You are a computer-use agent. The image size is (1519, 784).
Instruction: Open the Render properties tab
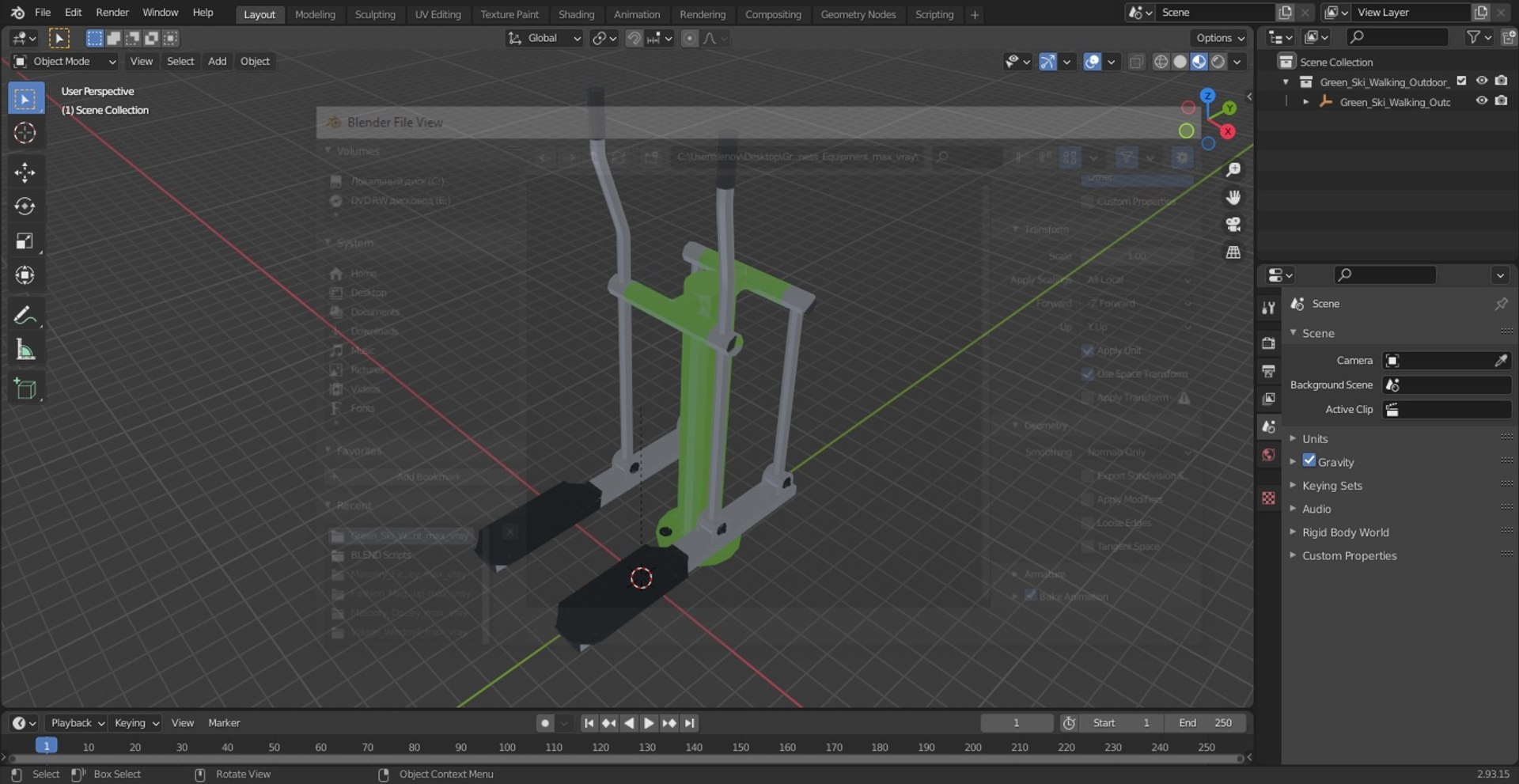[1269, 343]
